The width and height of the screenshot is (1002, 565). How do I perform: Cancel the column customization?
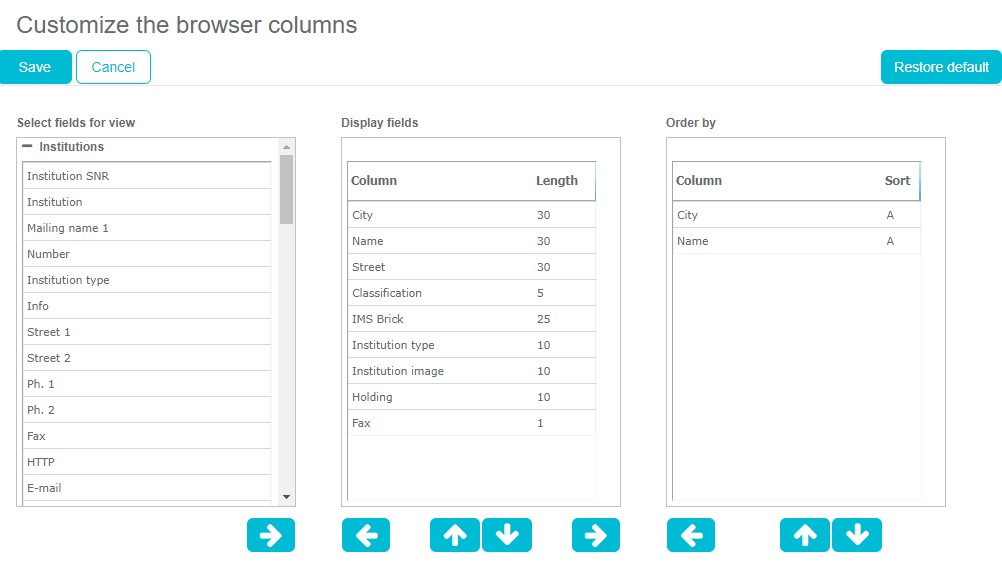tap(113, 67)
